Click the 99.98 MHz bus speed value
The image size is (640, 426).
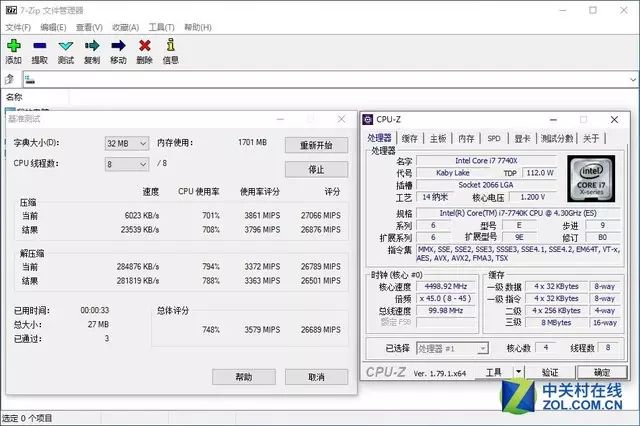click(446, 311)
